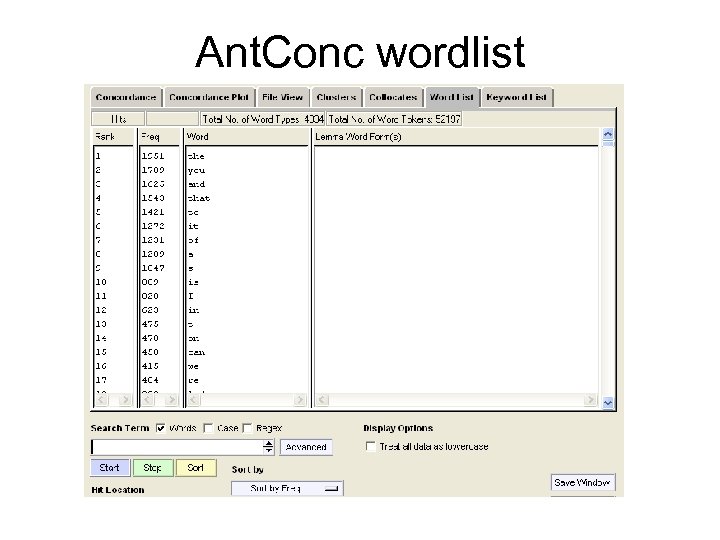Image resolution: width=720 pixels, height=540 pixels.
Task: Switch to the Concordance tab
Action: 126,97
